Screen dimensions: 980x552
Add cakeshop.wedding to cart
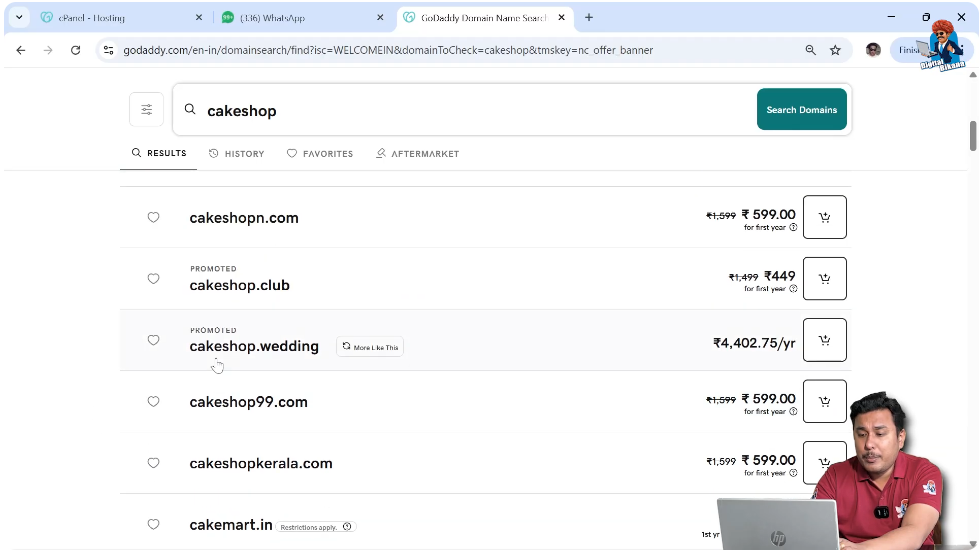tap(824, 340)
